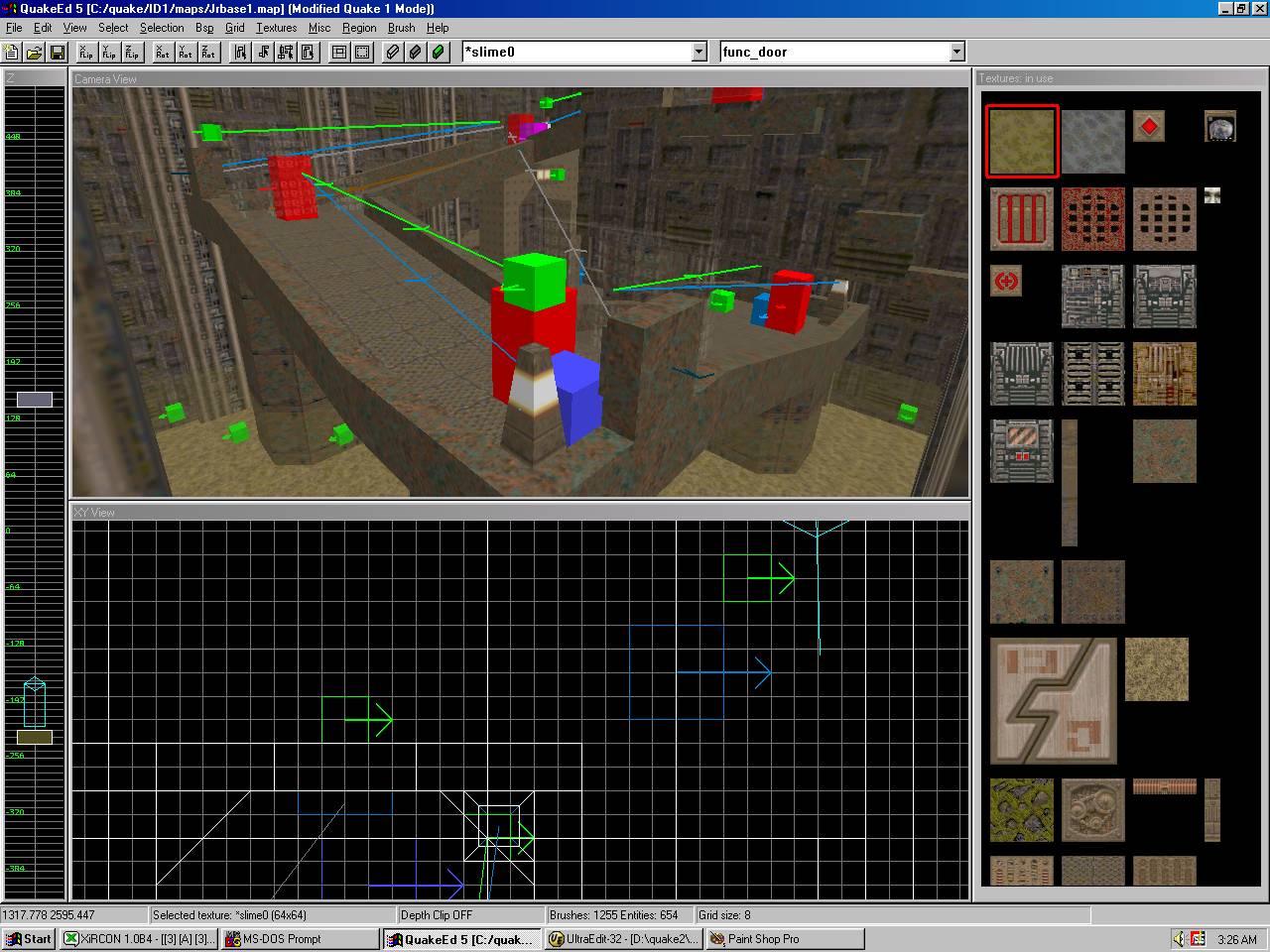The width and height of the screenshot is (1270, 952).
Task: Pick the red diamond texture swatch
Action: coord(1148,126)
